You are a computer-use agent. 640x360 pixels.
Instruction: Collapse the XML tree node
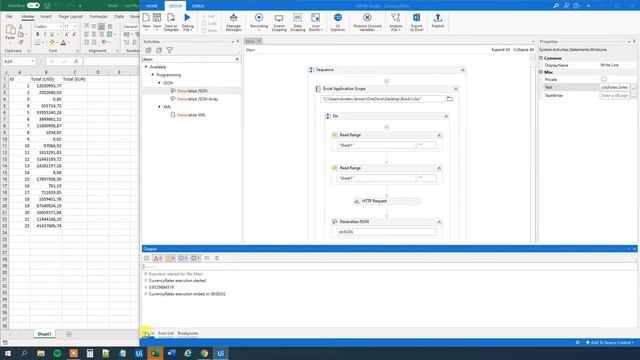tap(159, 107)
